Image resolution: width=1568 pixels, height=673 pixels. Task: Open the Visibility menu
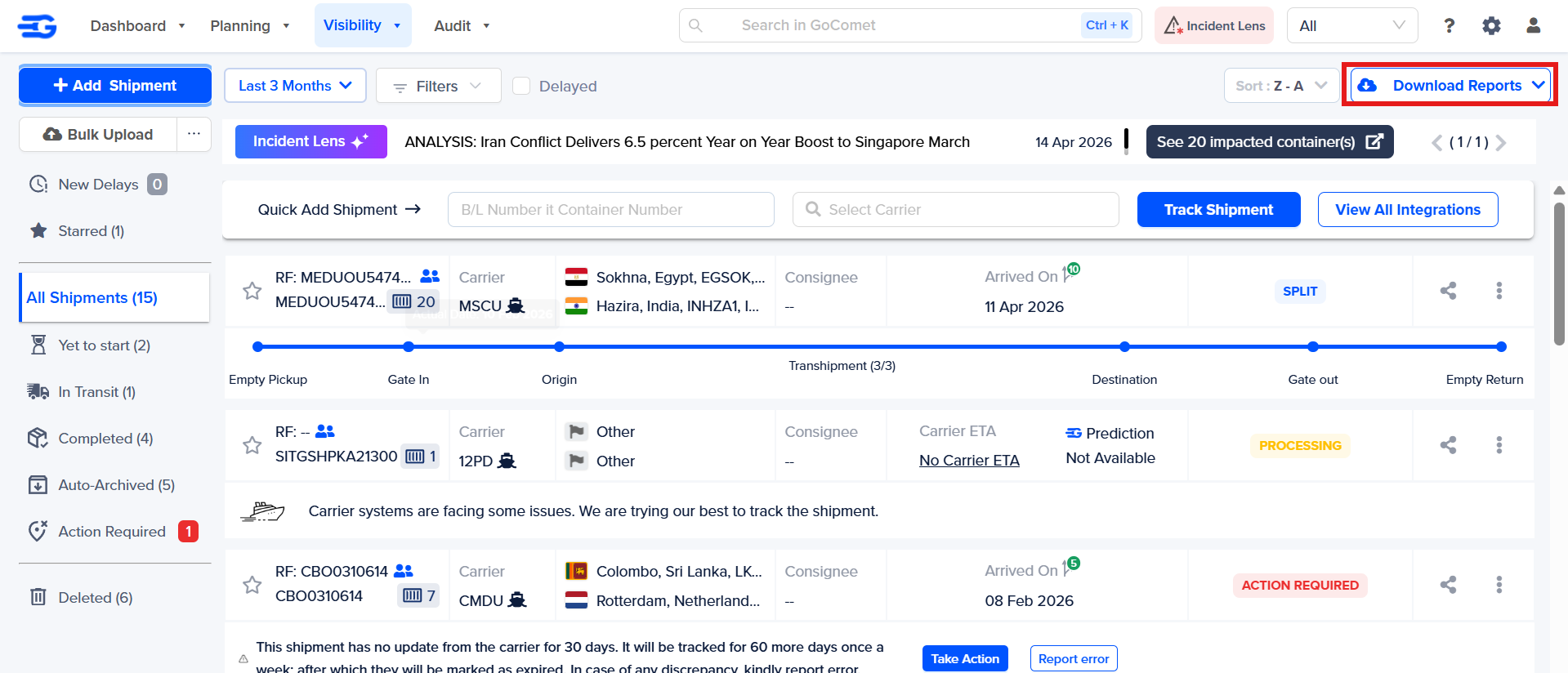[362, 25]
